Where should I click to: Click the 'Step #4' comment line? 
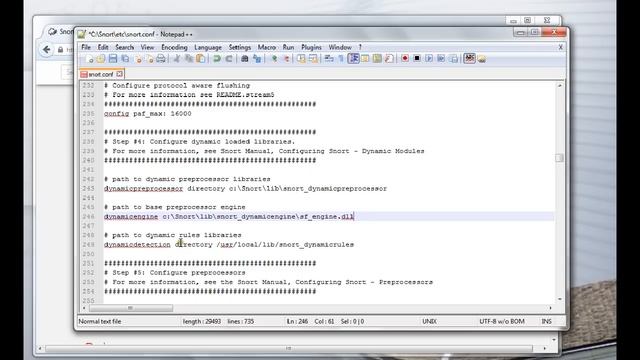tap(199, 142)
